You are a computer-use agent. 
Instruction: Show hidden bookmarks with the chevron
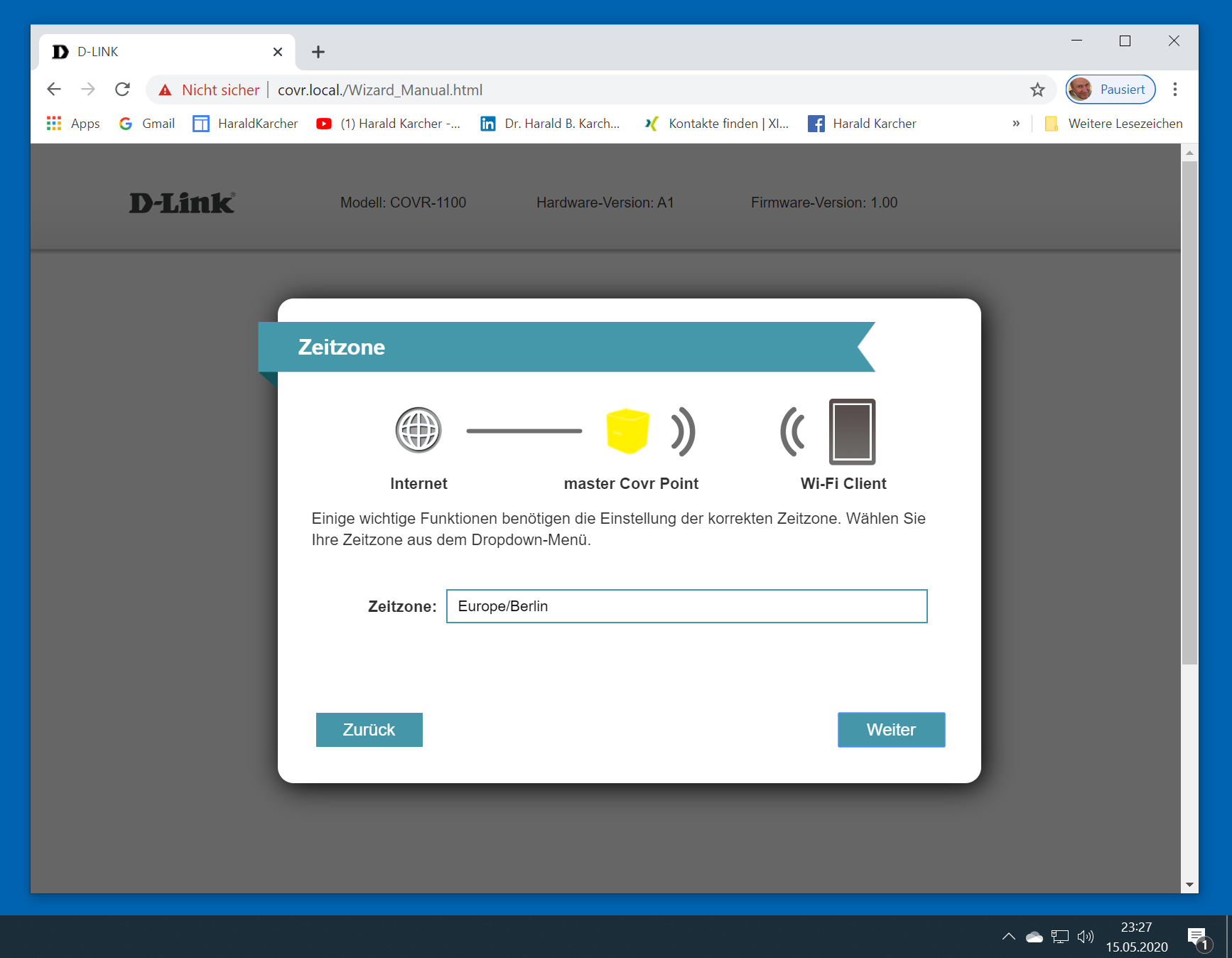(x=1016, y=124)
